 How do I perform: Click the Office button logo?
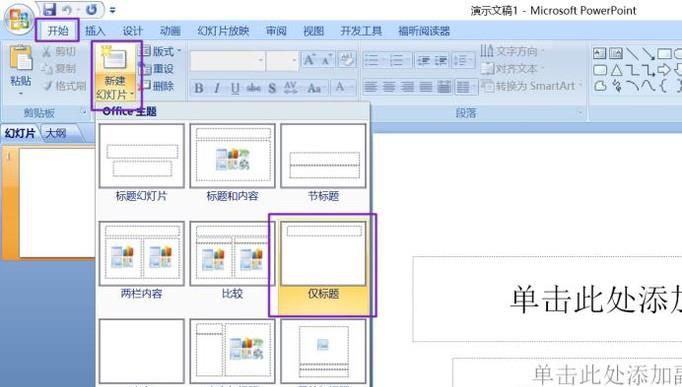pyautogui.click(x=18, y=20)
